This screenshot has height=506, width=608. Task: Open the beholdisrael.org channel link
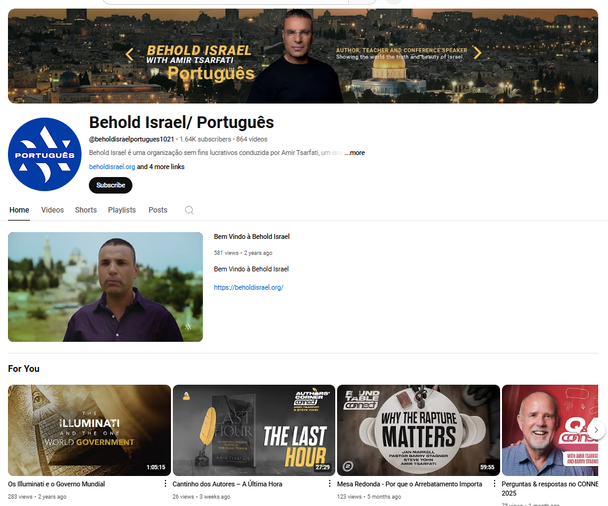pos(112,167)
